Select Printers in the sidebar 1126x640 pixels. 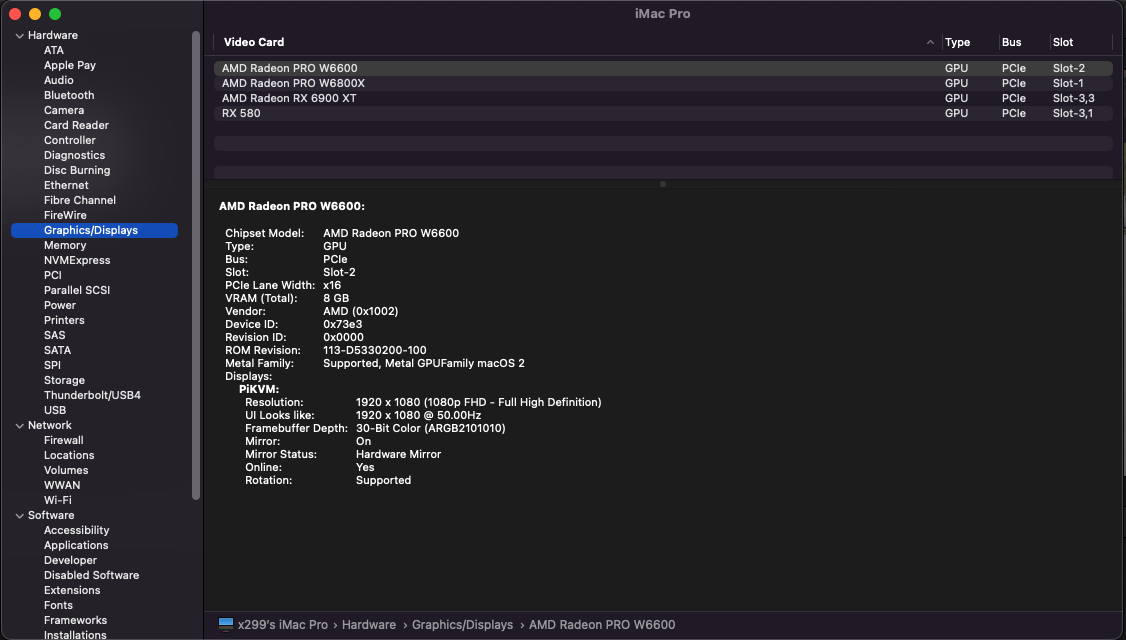[64, 320]
